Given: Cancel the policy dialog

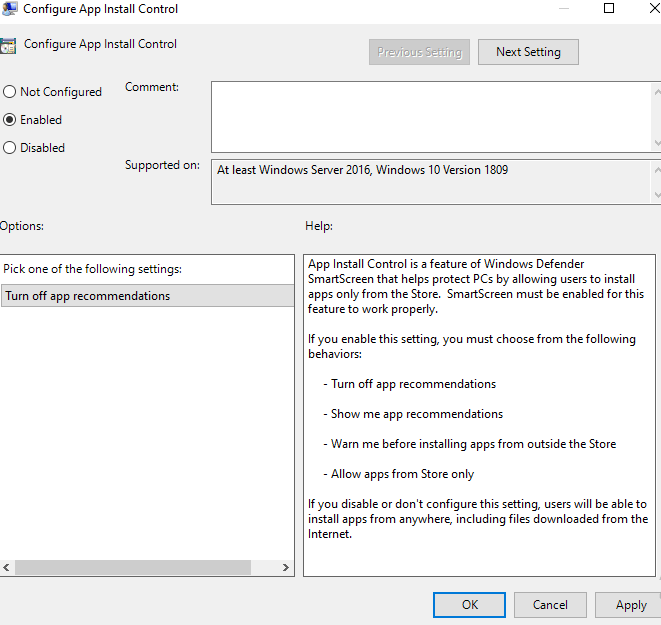Looking at the screenshot, I should click(550, 605).
